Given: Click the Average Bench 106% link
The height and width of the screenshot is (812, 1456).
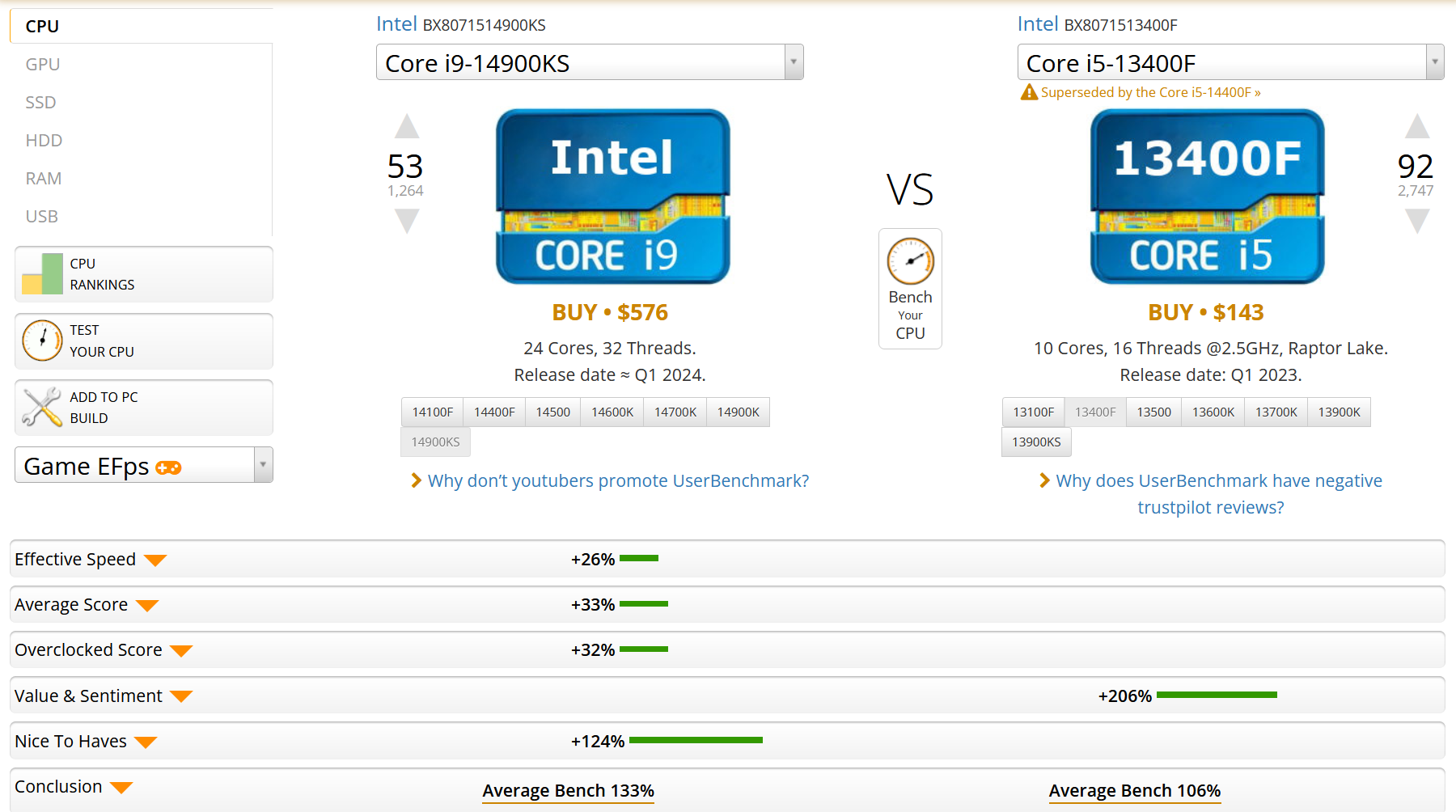Looking at the screenshot, I should coord(1135,791).
